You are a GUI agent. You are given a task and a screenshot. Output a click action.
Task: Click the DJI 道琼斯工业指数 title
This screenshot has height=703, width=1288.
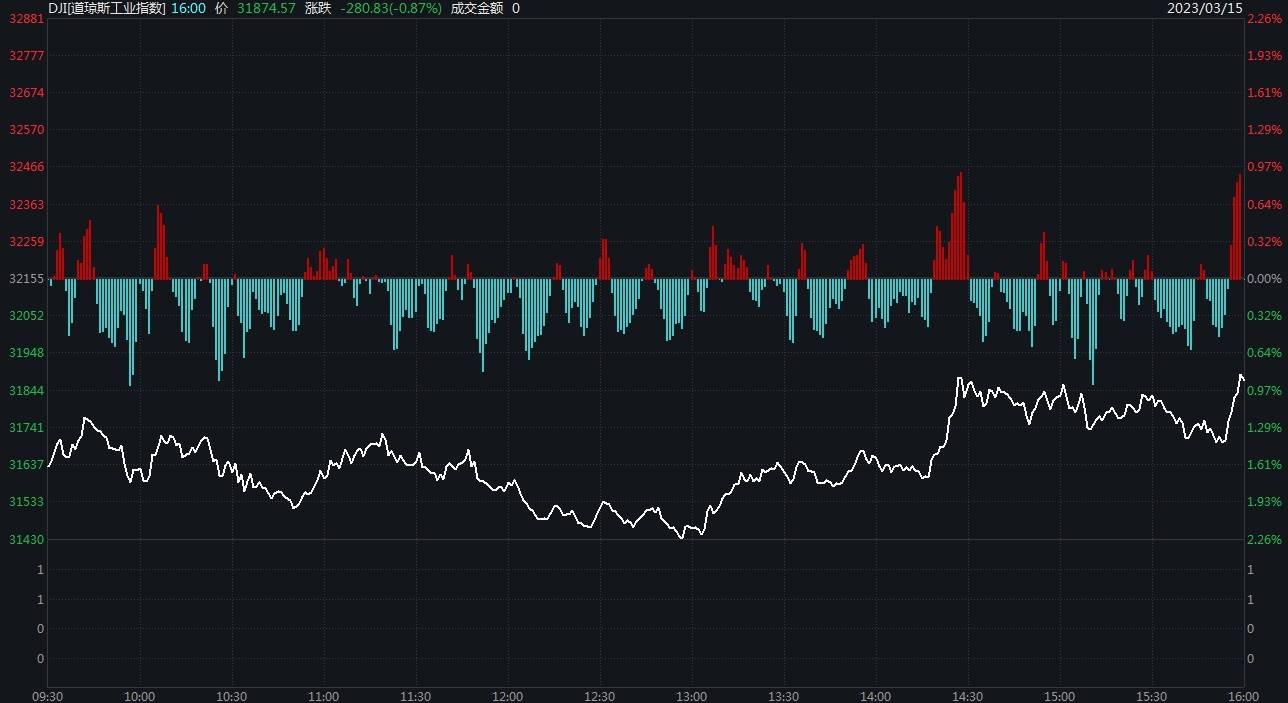[x=106, y=8]
